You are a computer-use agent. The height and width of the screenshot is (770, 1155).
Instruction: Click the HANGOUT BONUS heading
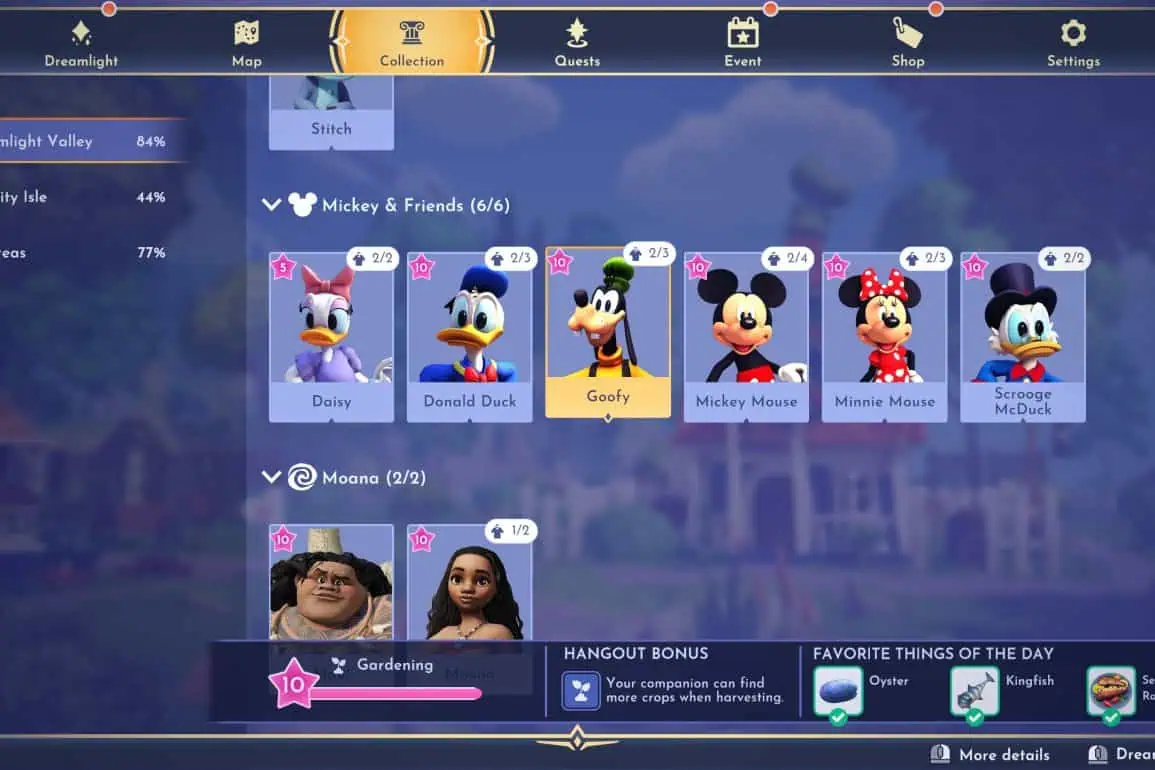point(636,654)
